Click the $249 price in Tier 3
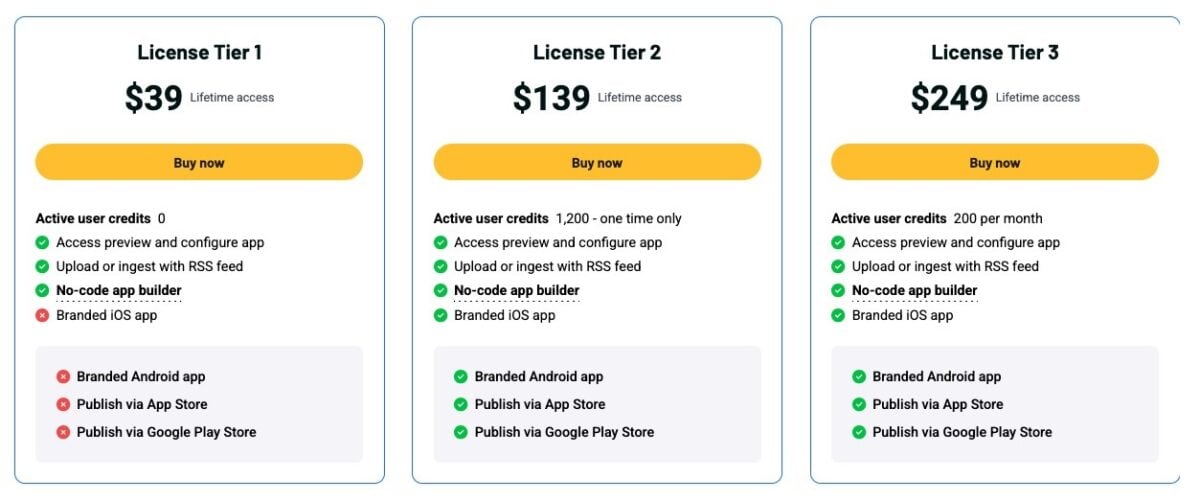 coord(949,98)
